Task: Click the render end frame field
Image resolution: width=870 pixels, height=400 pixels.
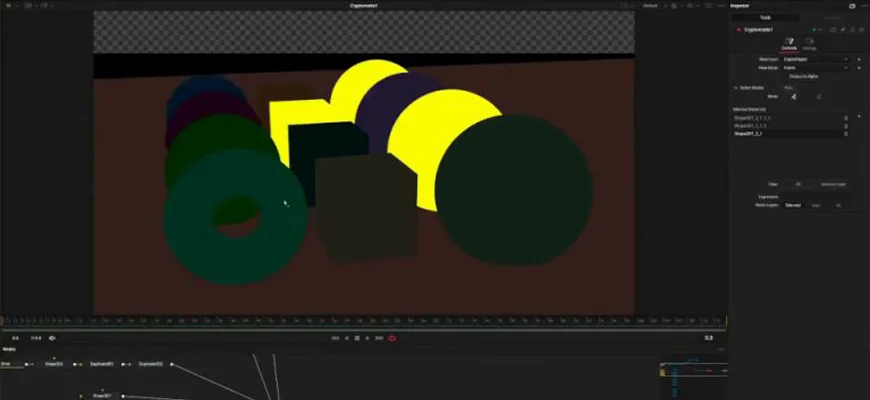Action: (x=36, y=338)
